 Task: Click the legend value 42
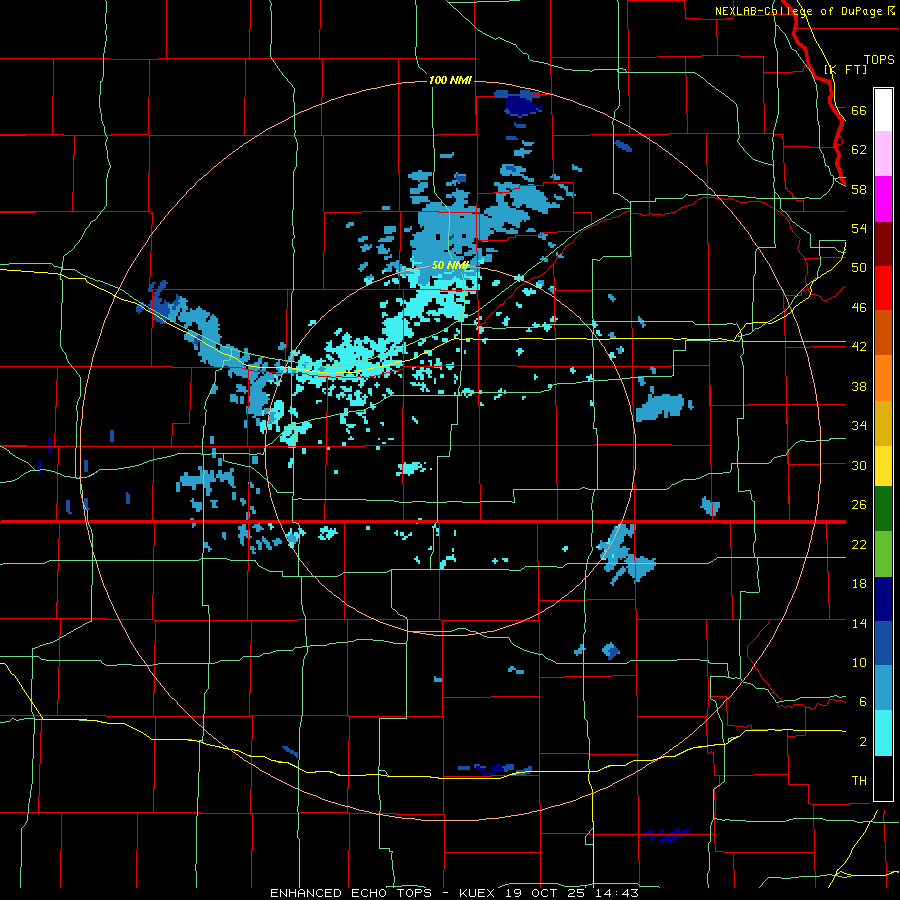[x=859, y=346]
